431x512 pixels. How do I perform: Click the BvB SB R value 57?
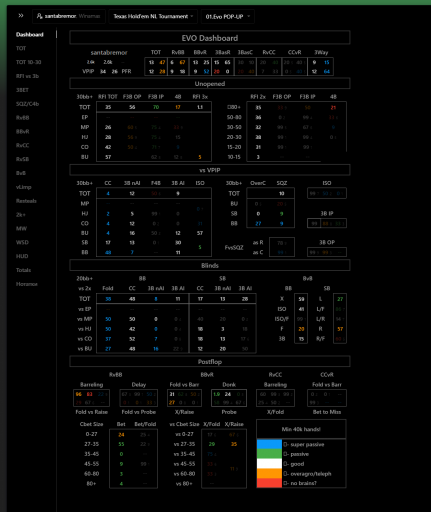pos(340,329)
